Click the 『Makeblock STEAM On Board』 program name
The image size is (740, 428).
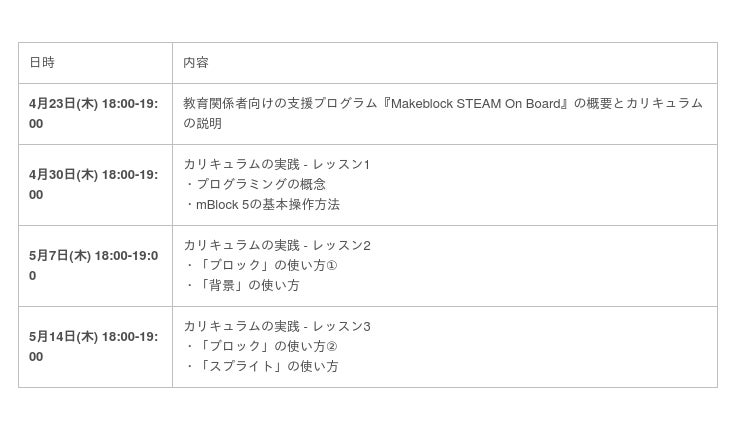coord(477,103)
